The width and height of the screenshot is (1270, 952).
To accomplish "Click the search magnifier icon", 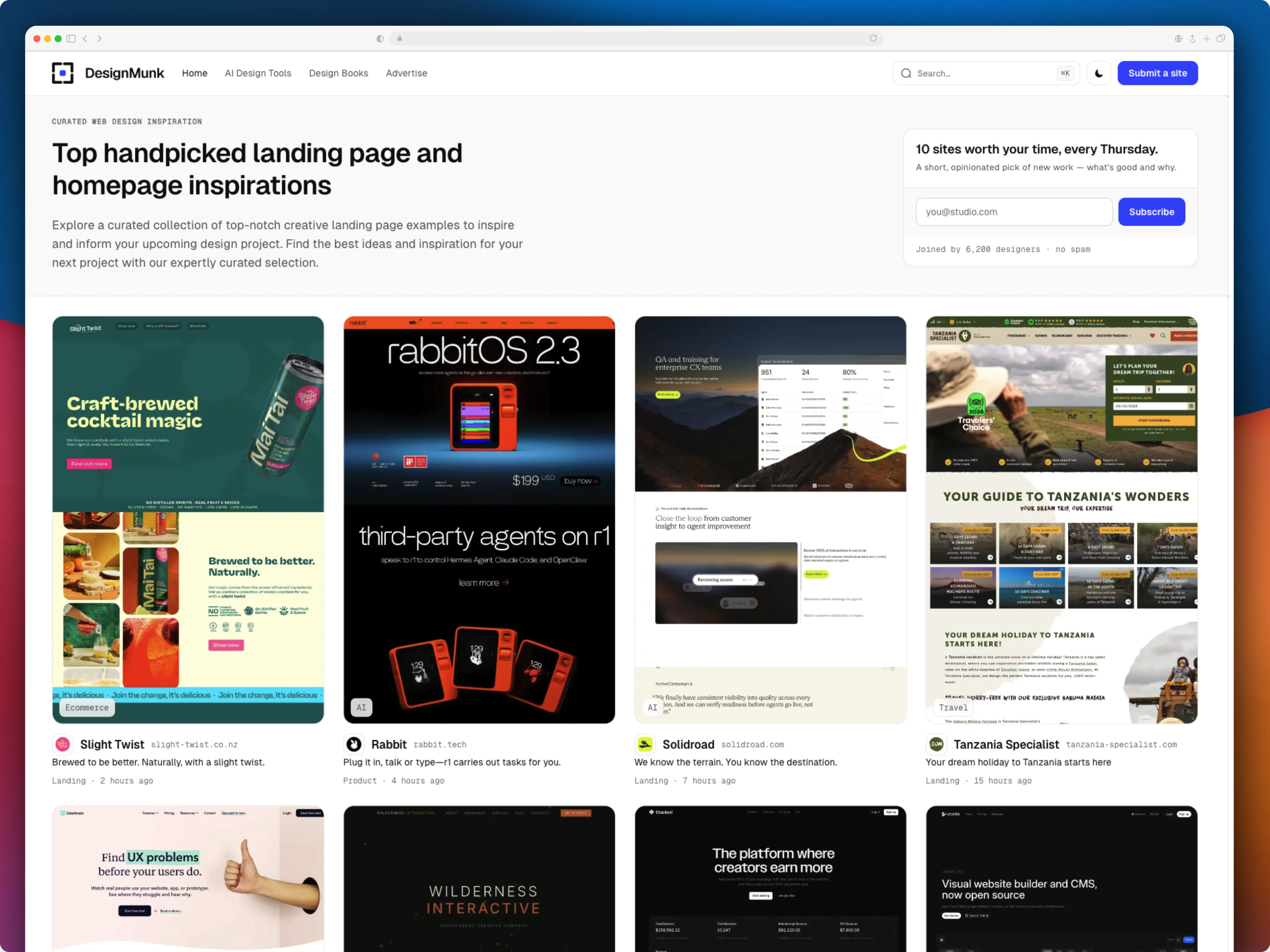I will [906, 73].
